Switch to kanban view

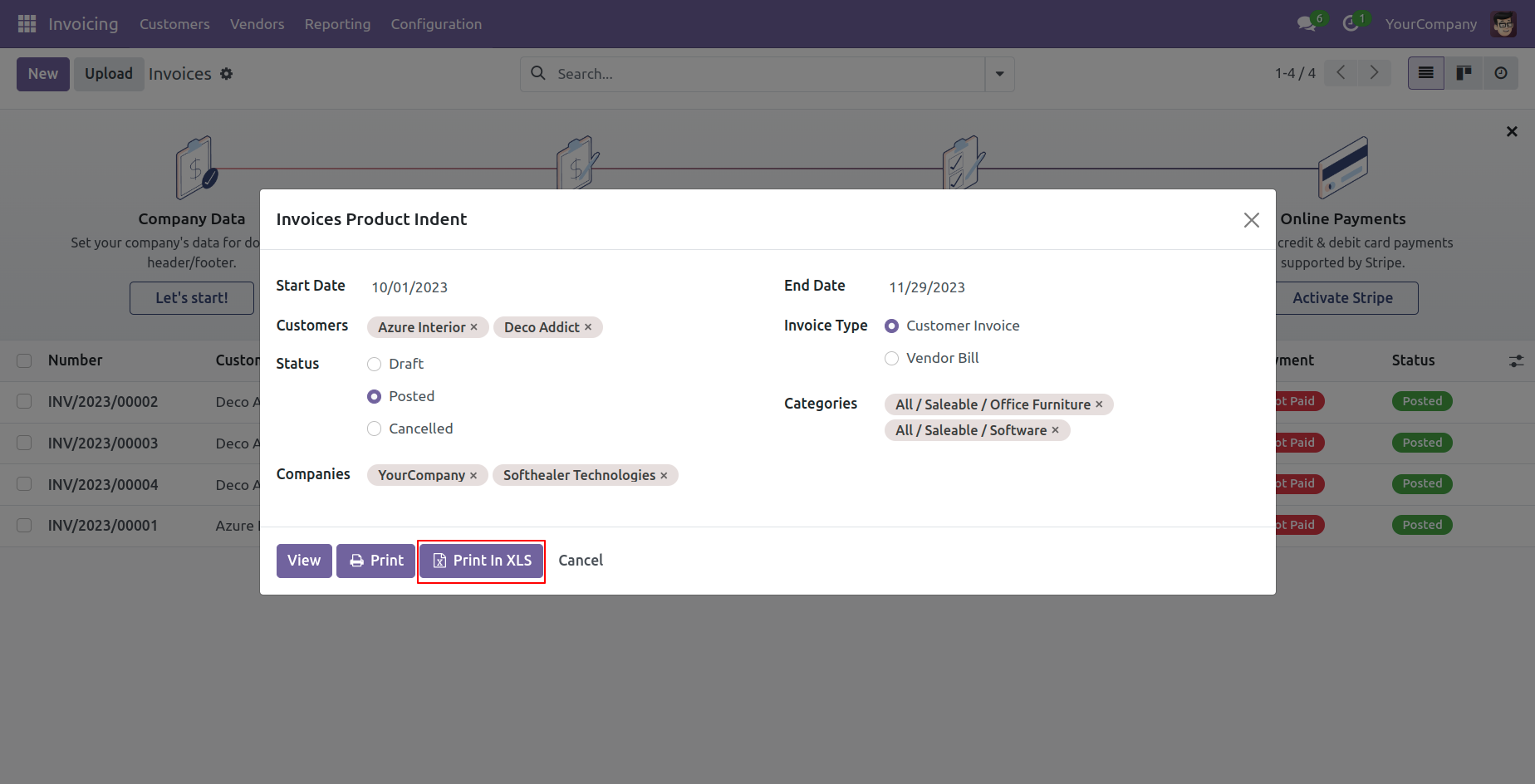click(x=1464, y=73)
